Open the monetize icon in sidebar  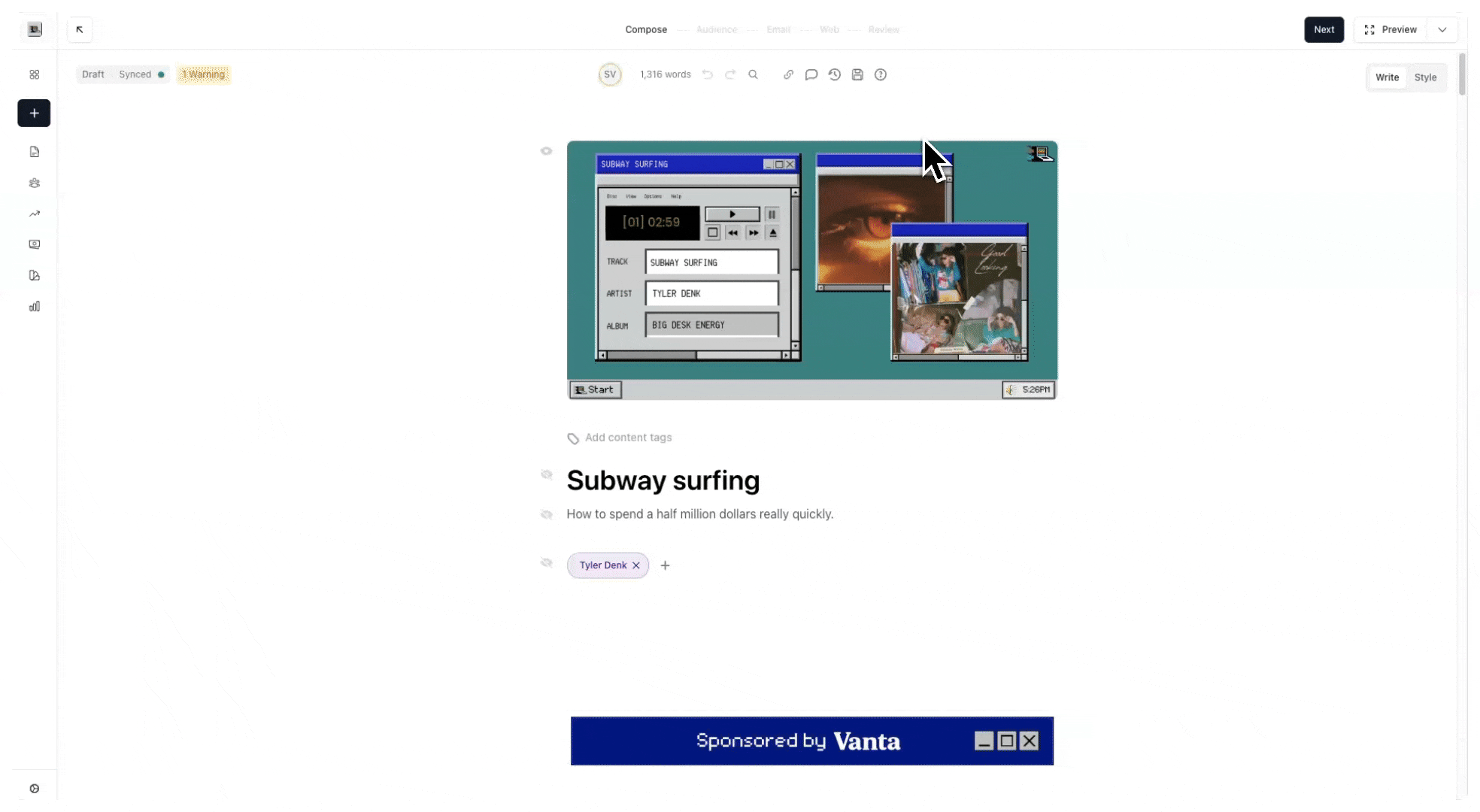click(35, 244)
